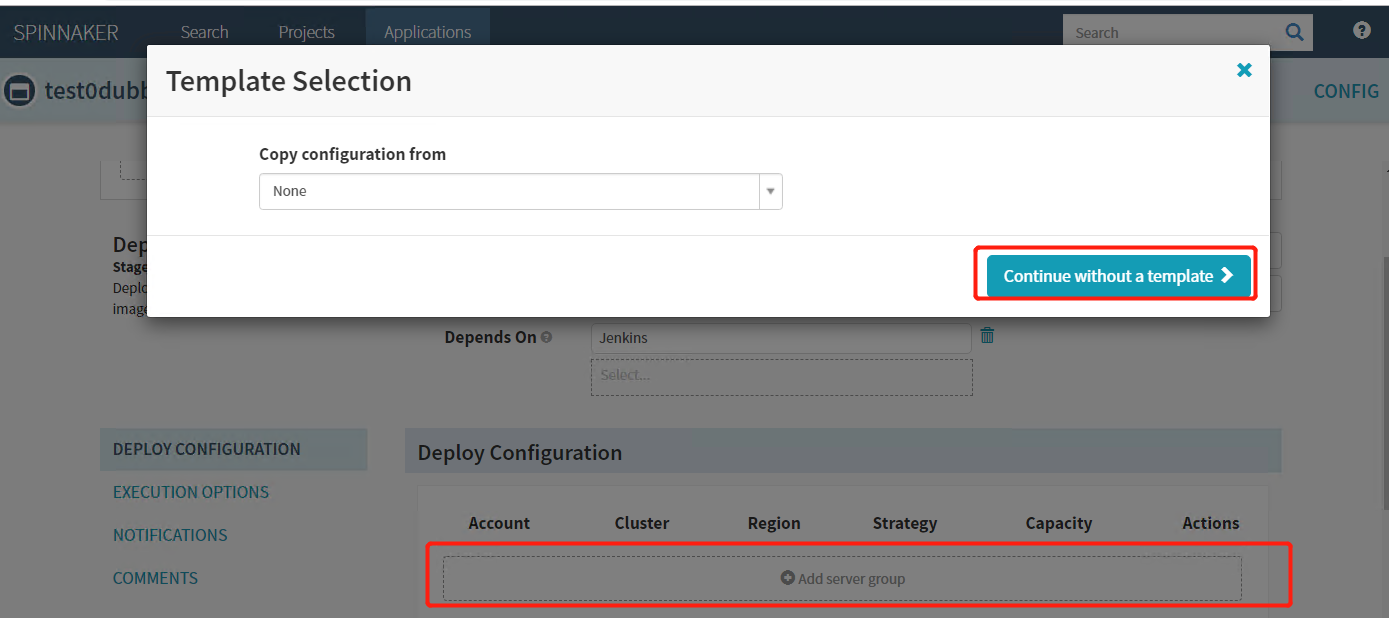1389x618 pixels.
Task: Jump to EXECUTION OPTIONS section
Action: [191, 492]
